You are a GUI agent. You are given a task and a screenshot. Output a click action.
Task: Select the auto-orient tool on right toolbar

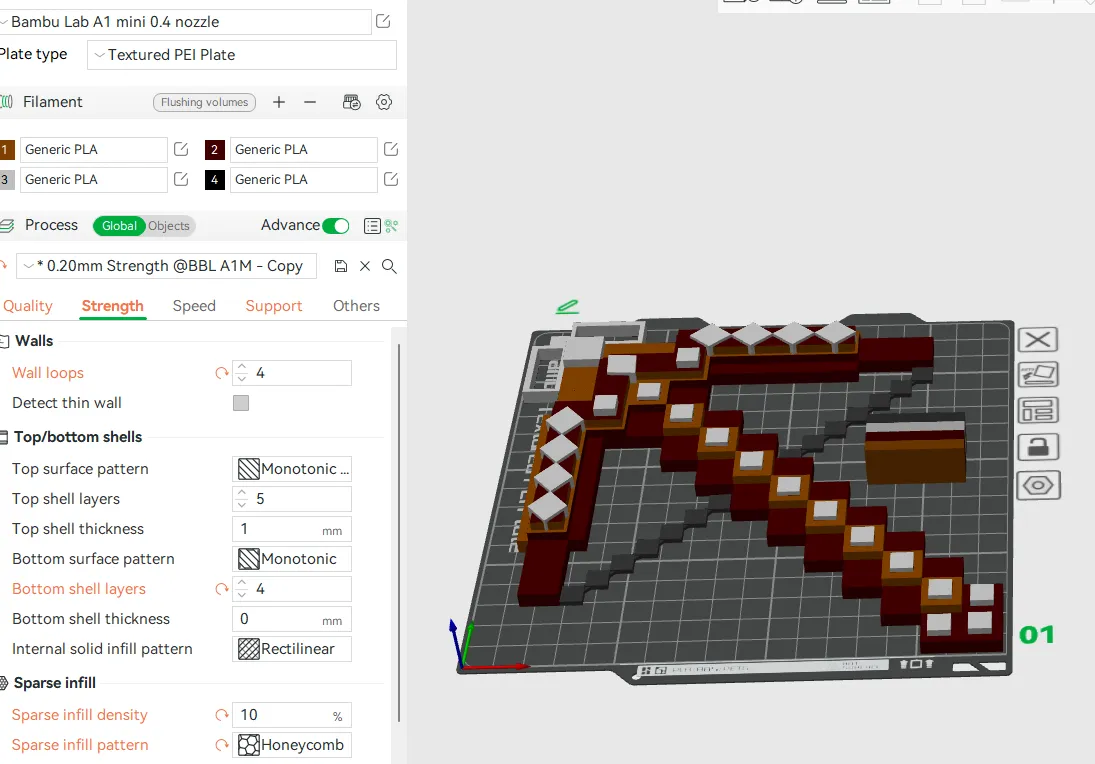(x=1037, y=374)
